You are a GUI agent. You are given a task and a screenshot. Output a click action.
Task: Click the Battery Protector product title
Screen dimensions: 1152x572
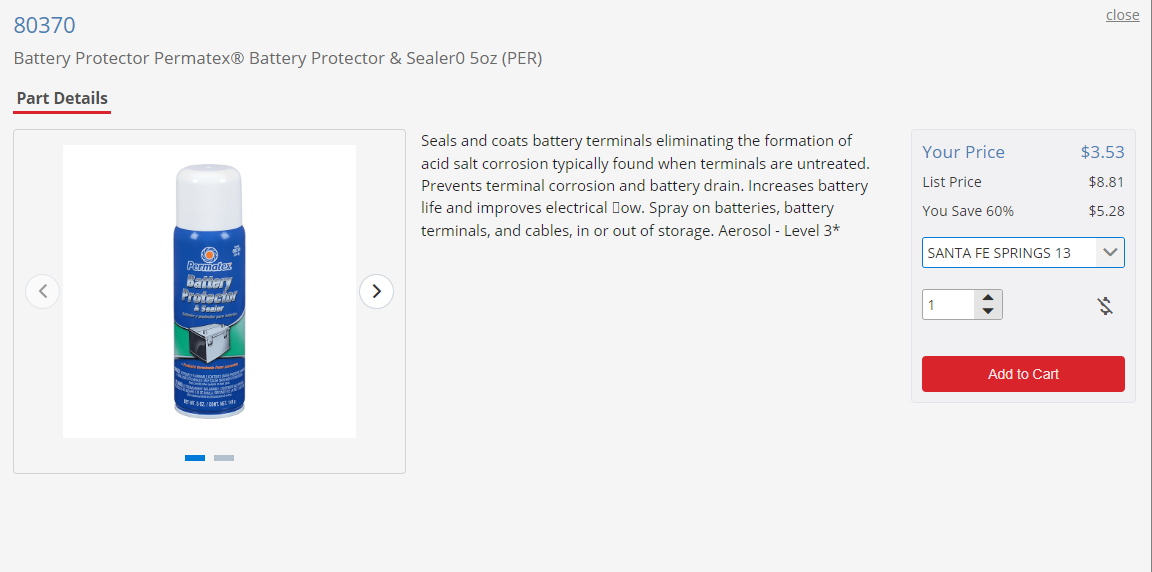click(x=278, y=59)
